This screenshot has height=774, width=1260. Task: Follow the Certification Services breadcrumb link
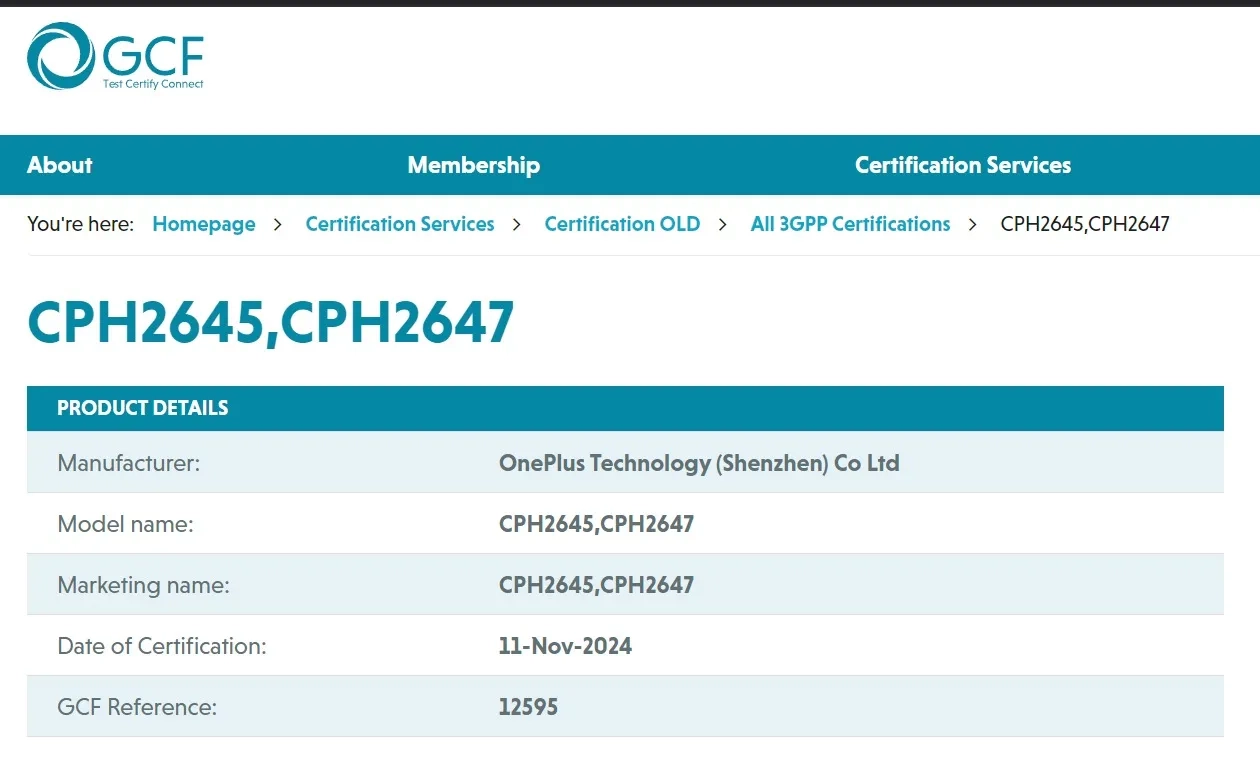400,224
